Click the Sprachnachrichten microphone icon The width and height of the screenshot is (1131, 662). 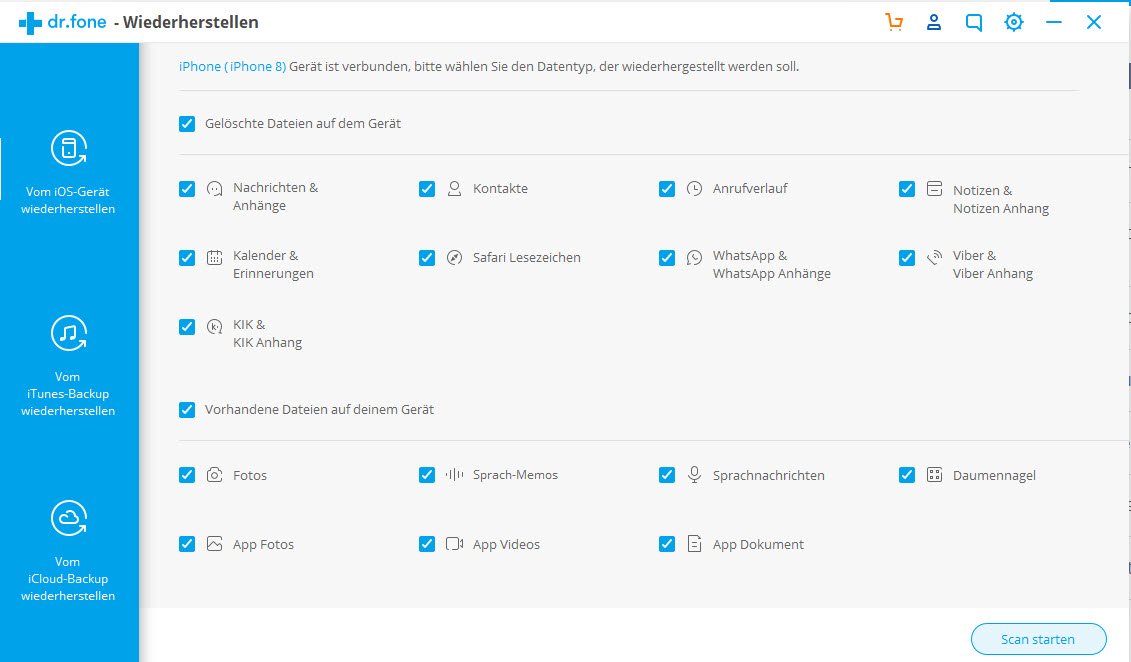(695, 475)
